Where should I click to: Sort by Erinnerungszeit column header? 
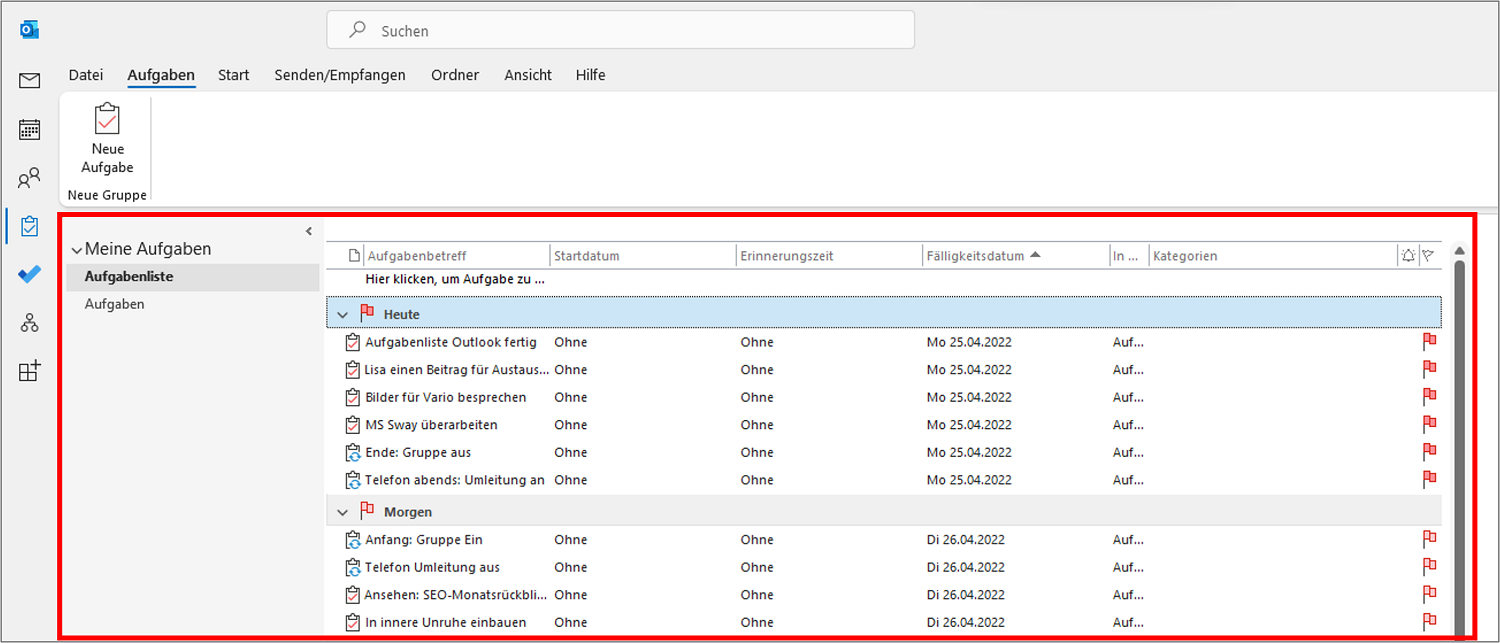tap(829, 256)
